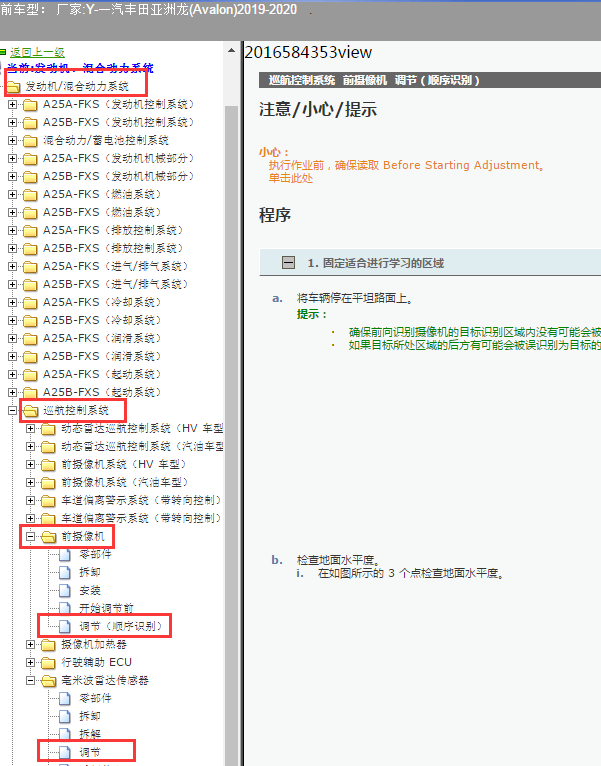This screenshot has width=601, height=766.
Task: Expand the 摄像机加热器 node
Action: tap(31, 644)
